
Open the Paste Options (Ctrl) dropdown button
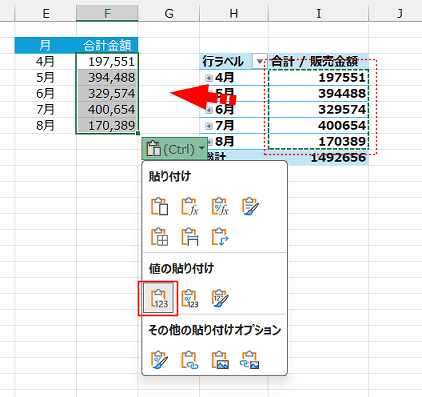[x=174, y=149]
